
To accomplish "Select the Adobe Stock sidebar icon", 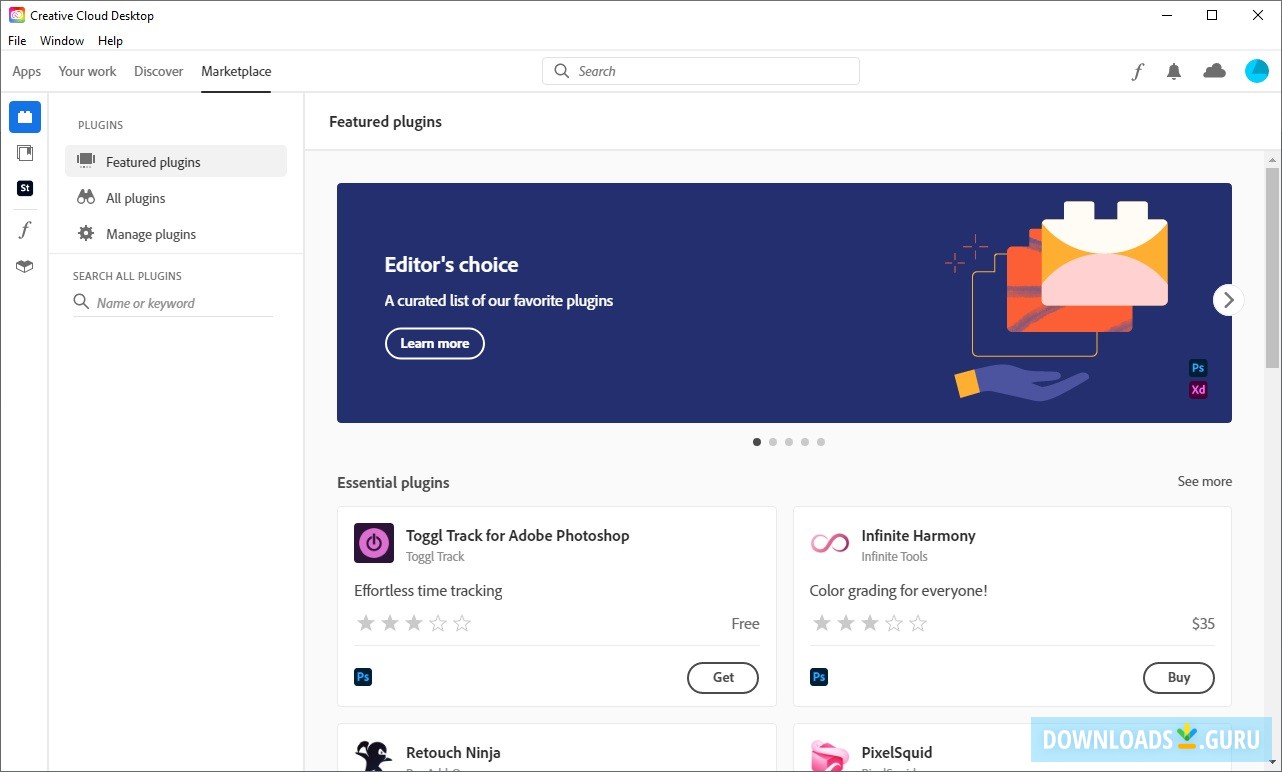I will 25,188.
